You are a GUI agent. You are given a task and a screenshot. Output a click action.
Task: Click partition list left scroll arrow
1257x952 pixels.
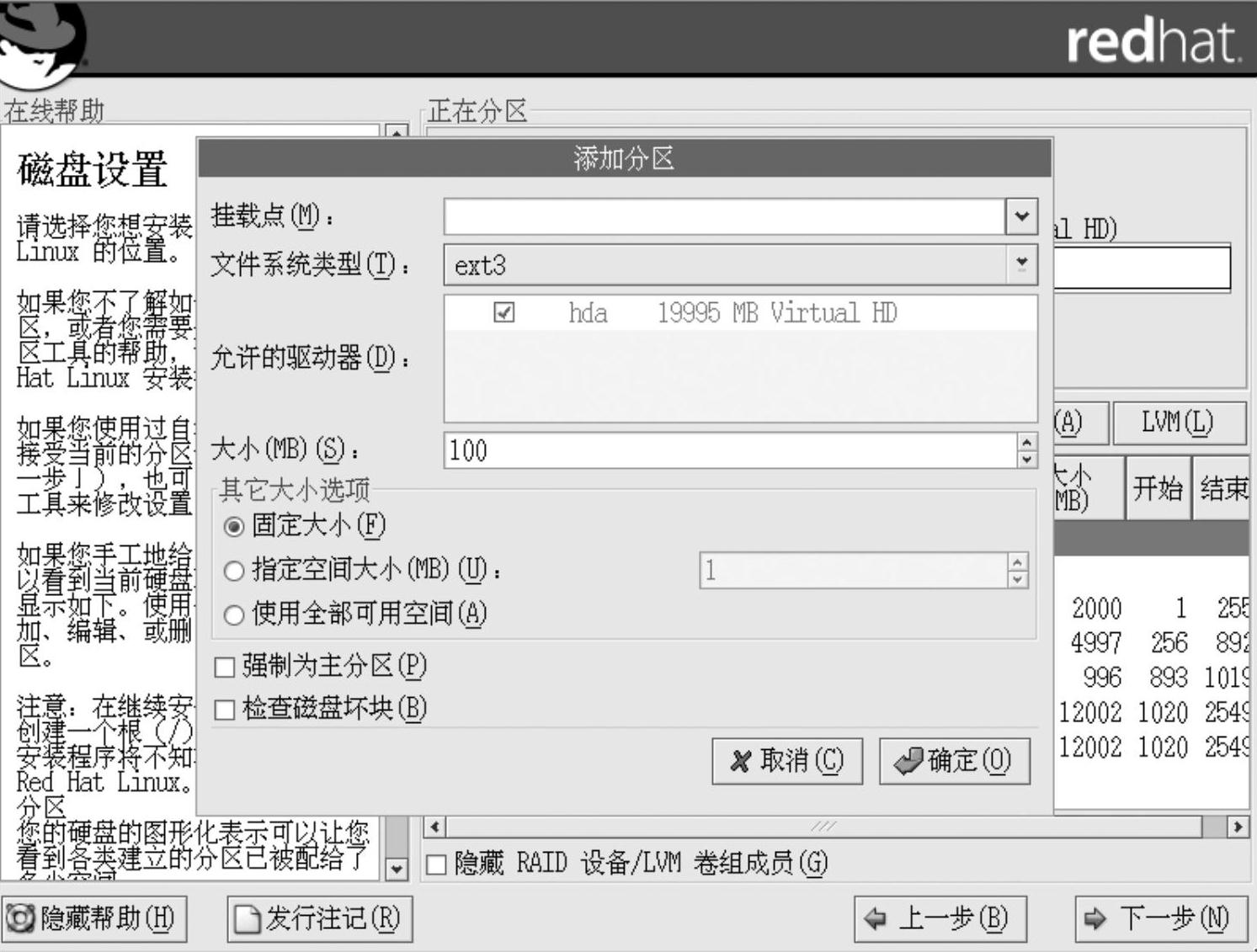(434, 827)
